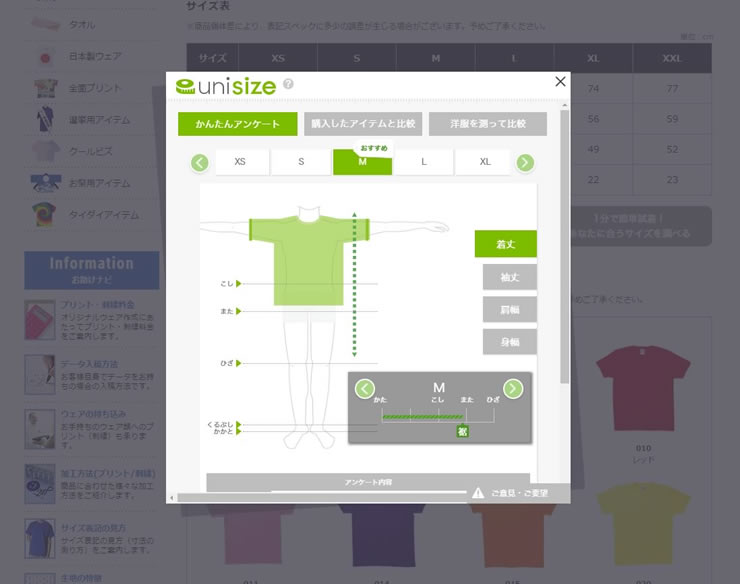740x584 pixels.
Task: Open クールビズ category in sidebar
Action: point(91,152)
